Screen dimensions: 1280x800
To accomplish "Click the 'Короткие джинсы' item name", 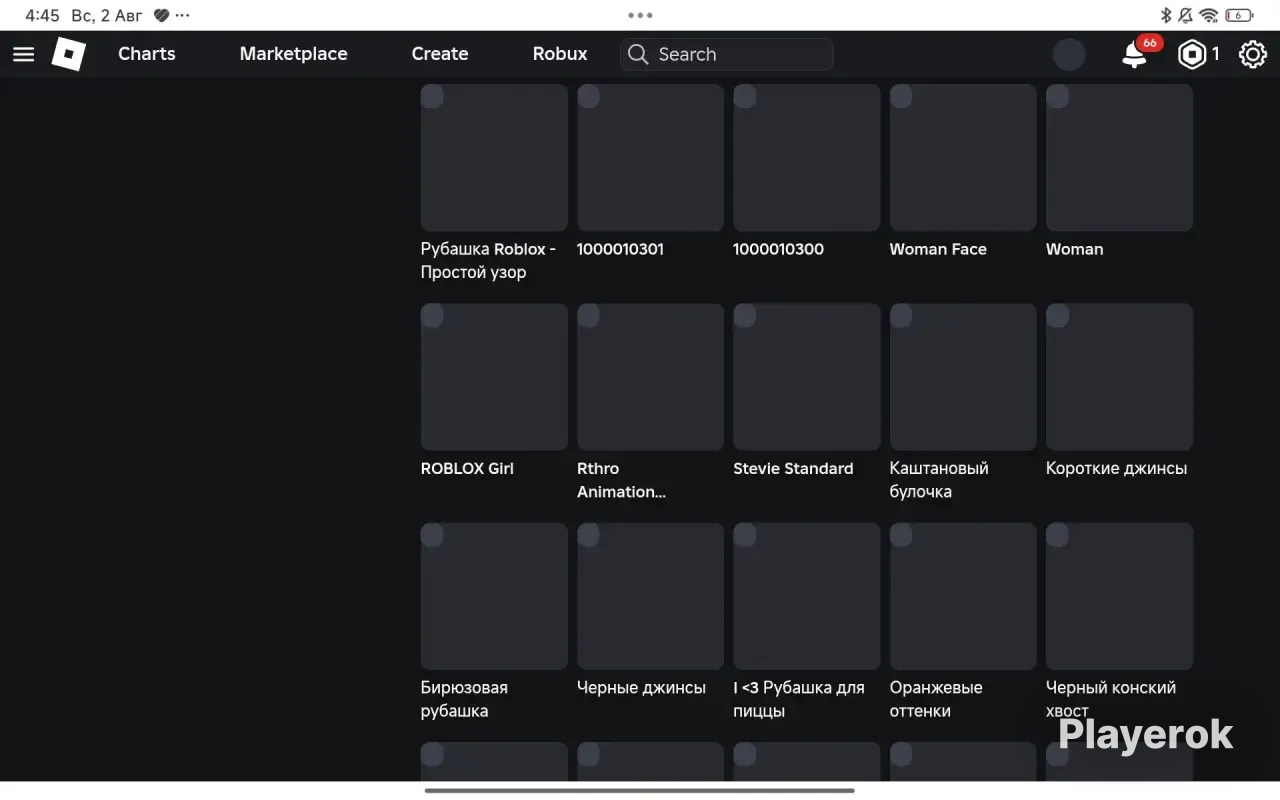I will click(1117, 468).
